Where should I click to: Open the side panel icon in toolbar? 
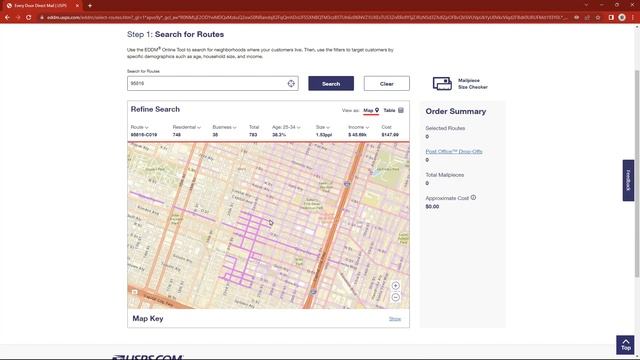tap(611, 18)
